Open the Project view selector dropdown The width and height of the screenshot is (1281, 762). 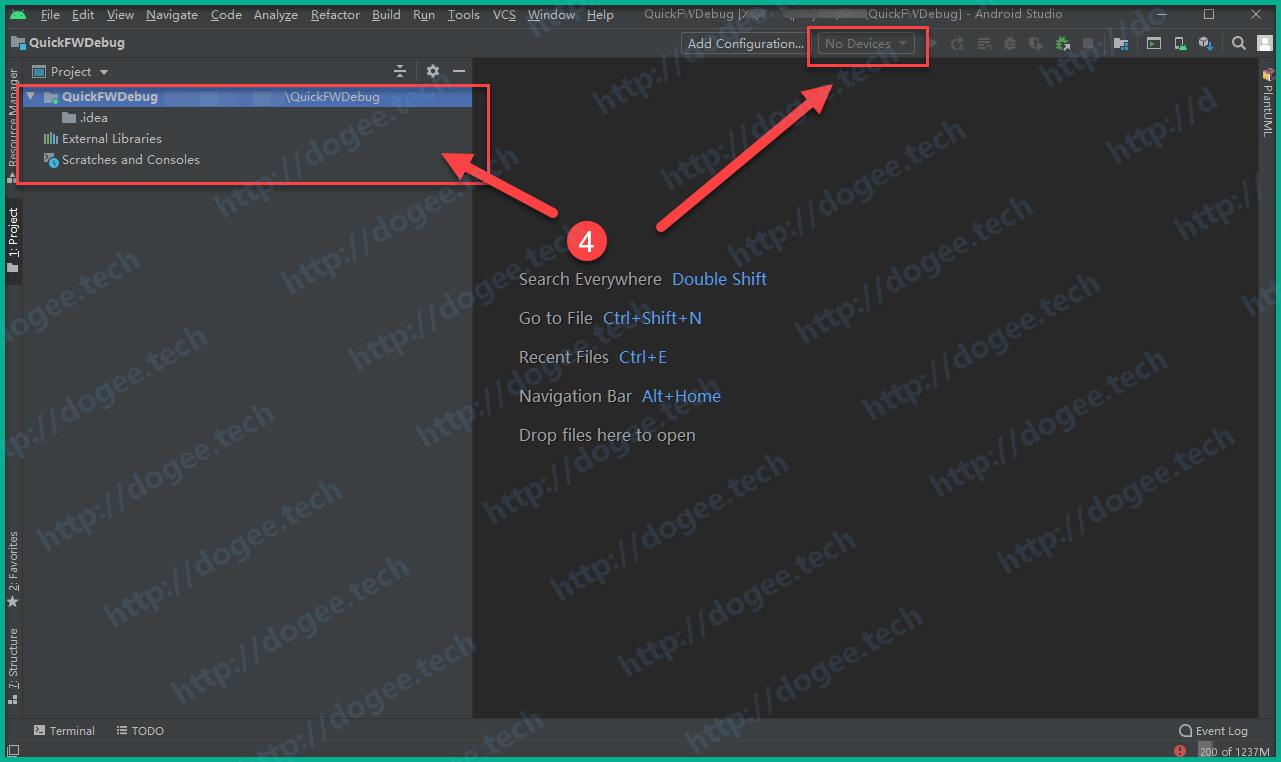(71, 72)
